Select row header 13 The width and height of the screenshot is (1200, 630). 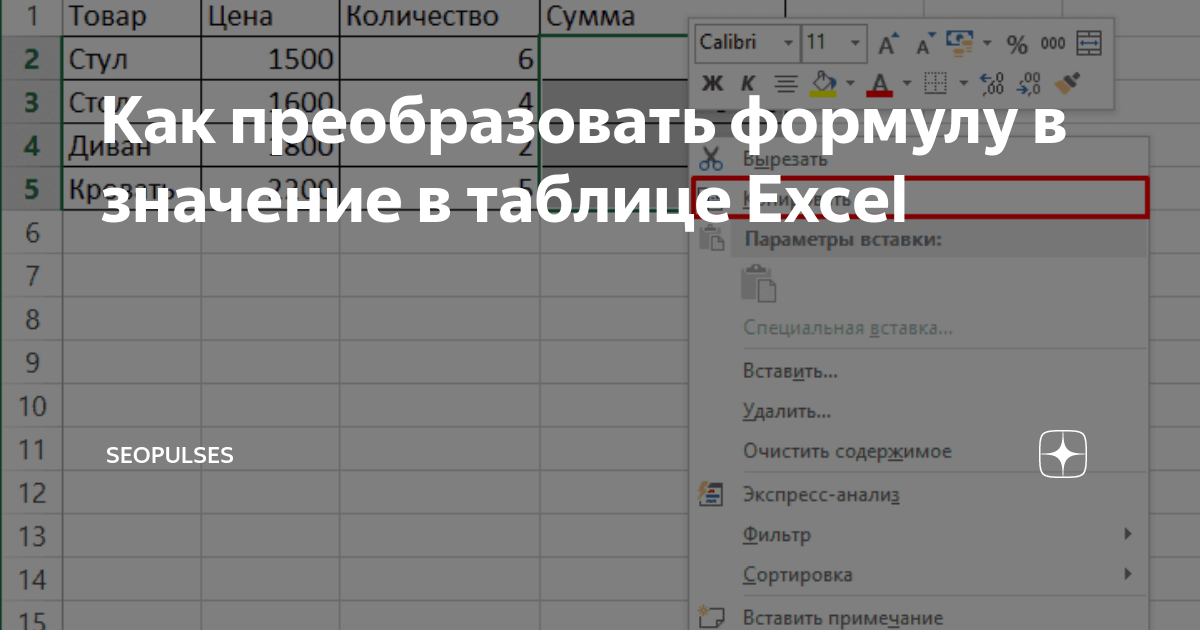point(31,537)
